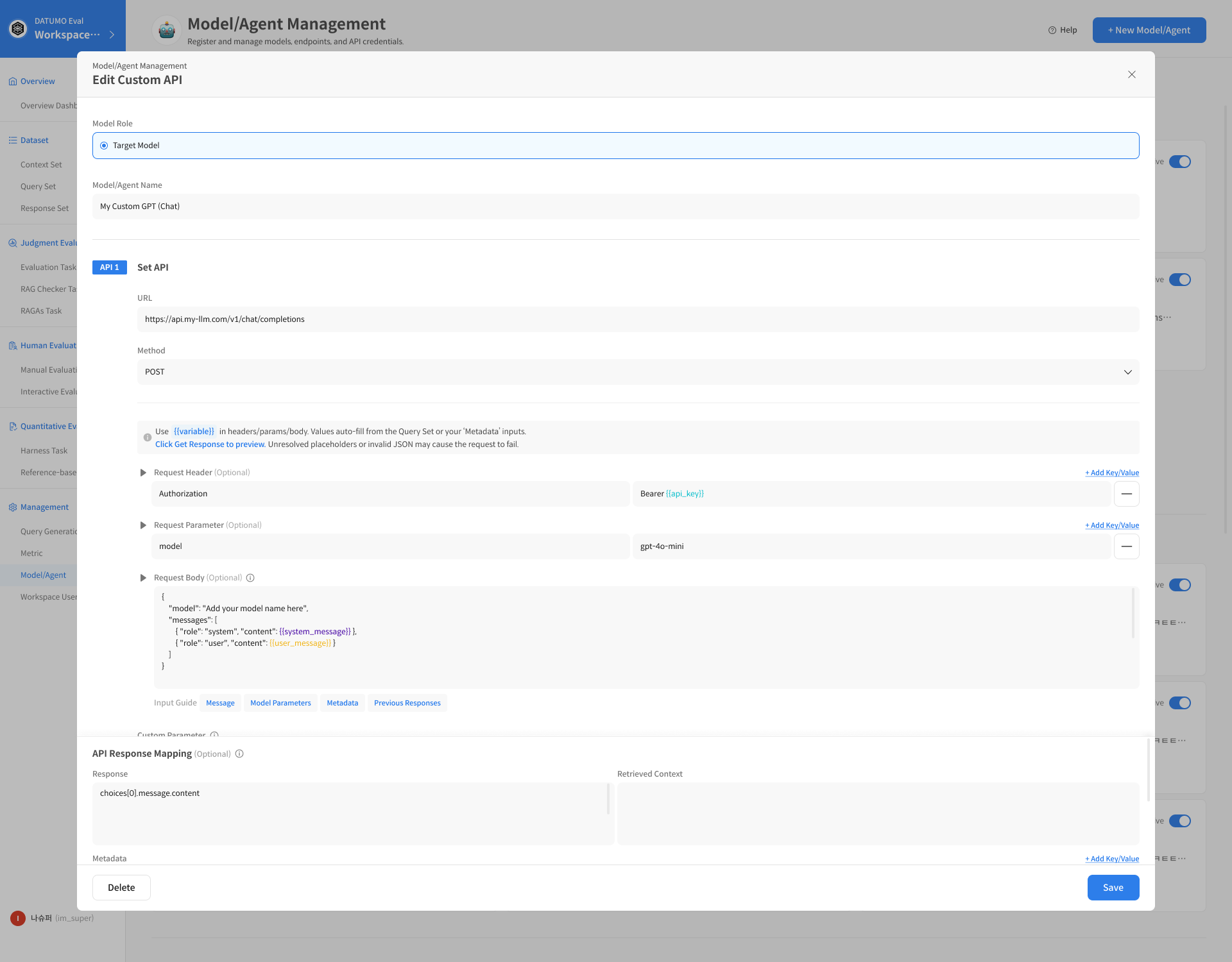The image size is (1232, 962).
Task: Click Add Key/Value for Request Parameter
Action: [1111, 525]
